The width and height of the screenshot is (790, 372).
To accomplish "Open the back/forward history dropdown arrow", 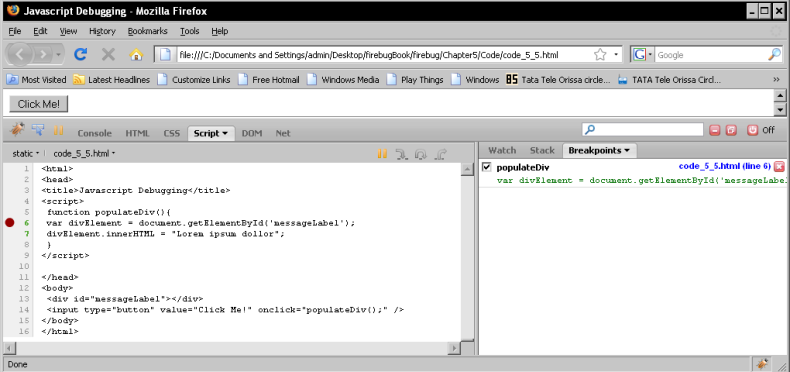I will pyautogui.click(x=59, y=54).
